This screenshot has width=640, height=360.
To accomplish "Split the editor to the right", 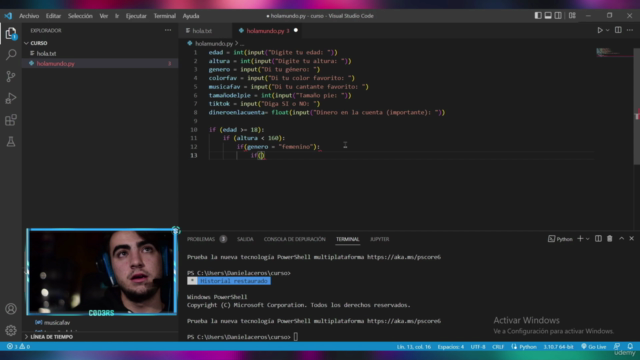I will pos(618,30).
